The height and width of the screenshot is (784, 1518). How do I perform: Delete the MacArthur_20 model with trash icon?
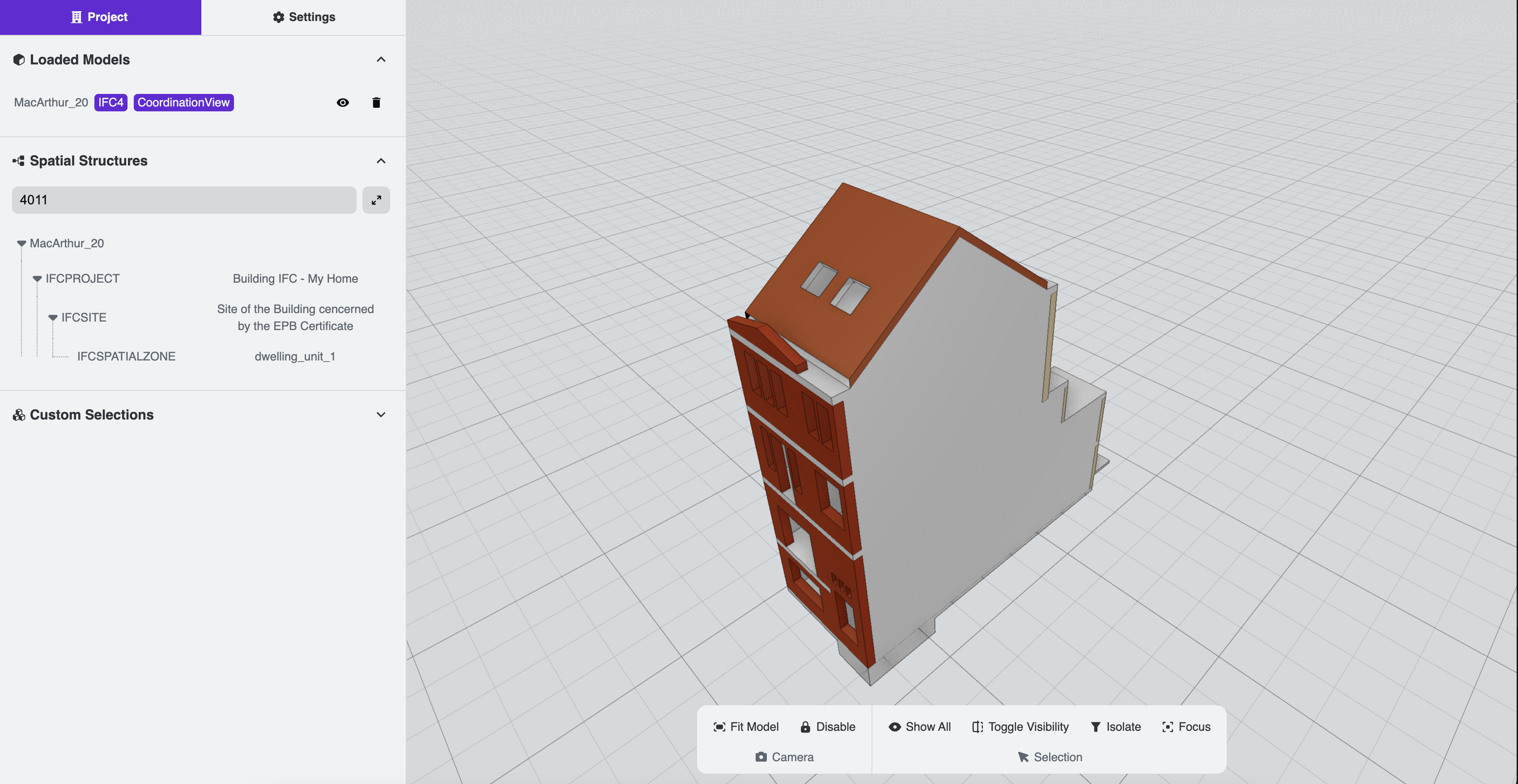click(x=376, y=102)
